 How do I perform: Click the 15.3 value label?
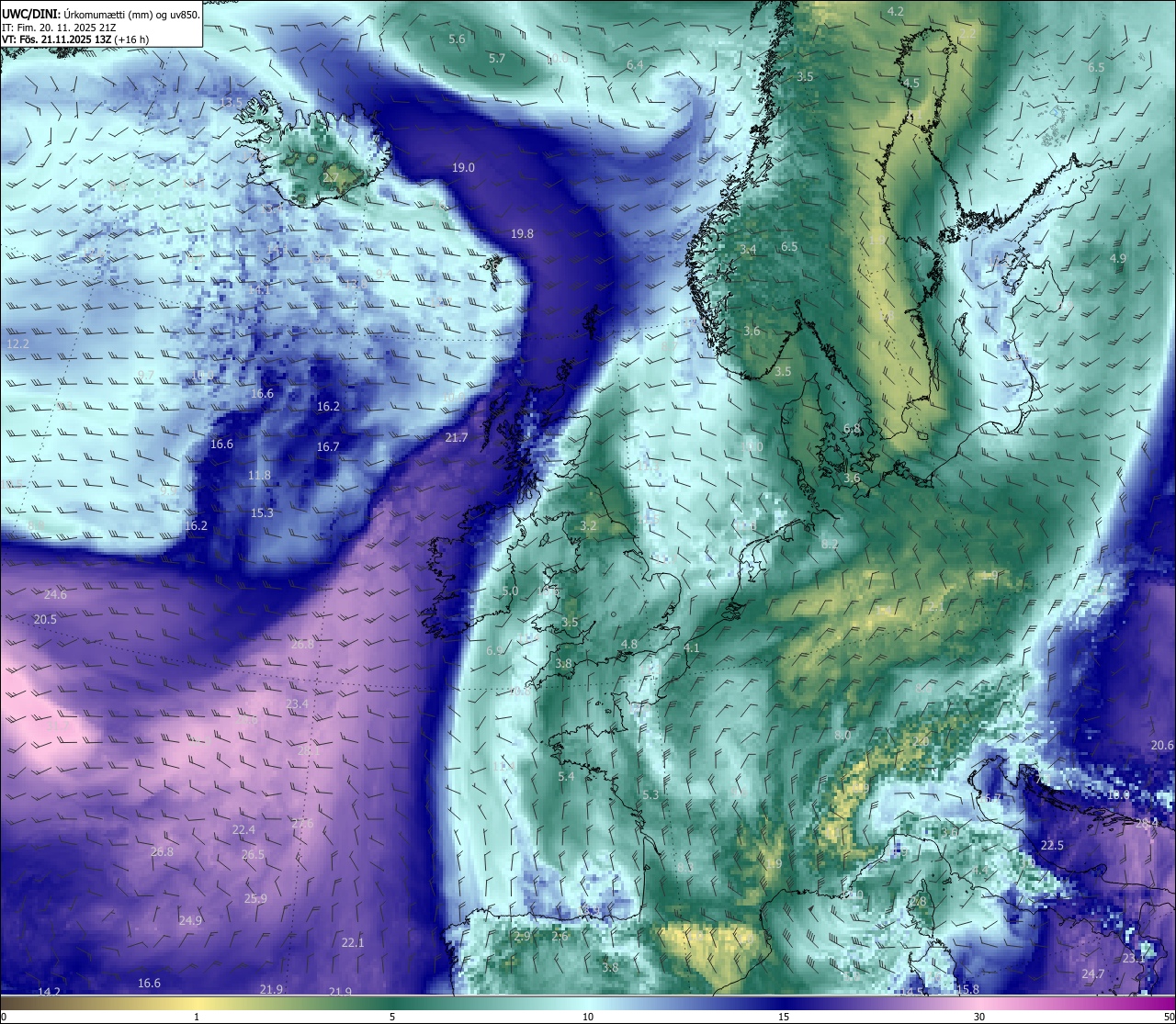(x=262, y=513)
